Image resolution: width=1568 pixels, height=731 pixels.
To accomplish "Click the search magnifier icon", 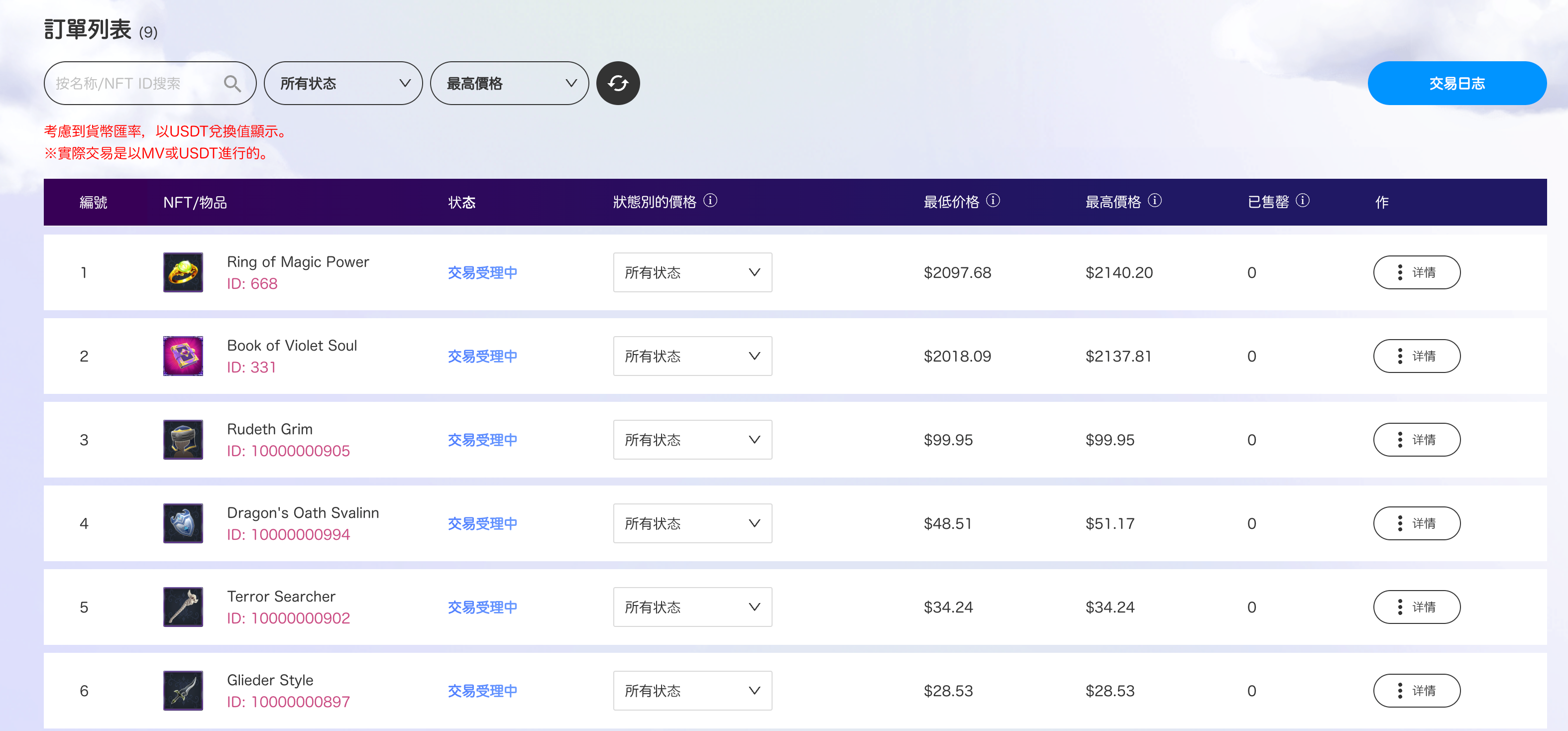I will click(232, 84).
